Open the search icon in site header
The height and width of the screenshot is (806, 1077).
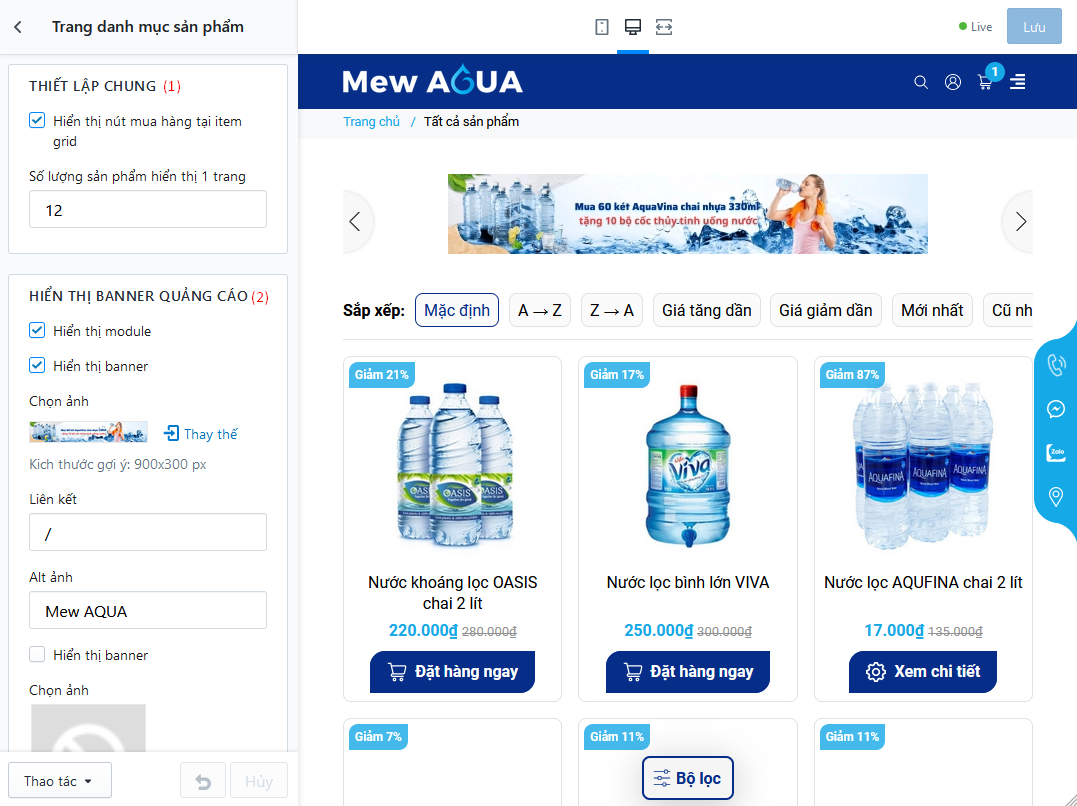pos(921,82)
